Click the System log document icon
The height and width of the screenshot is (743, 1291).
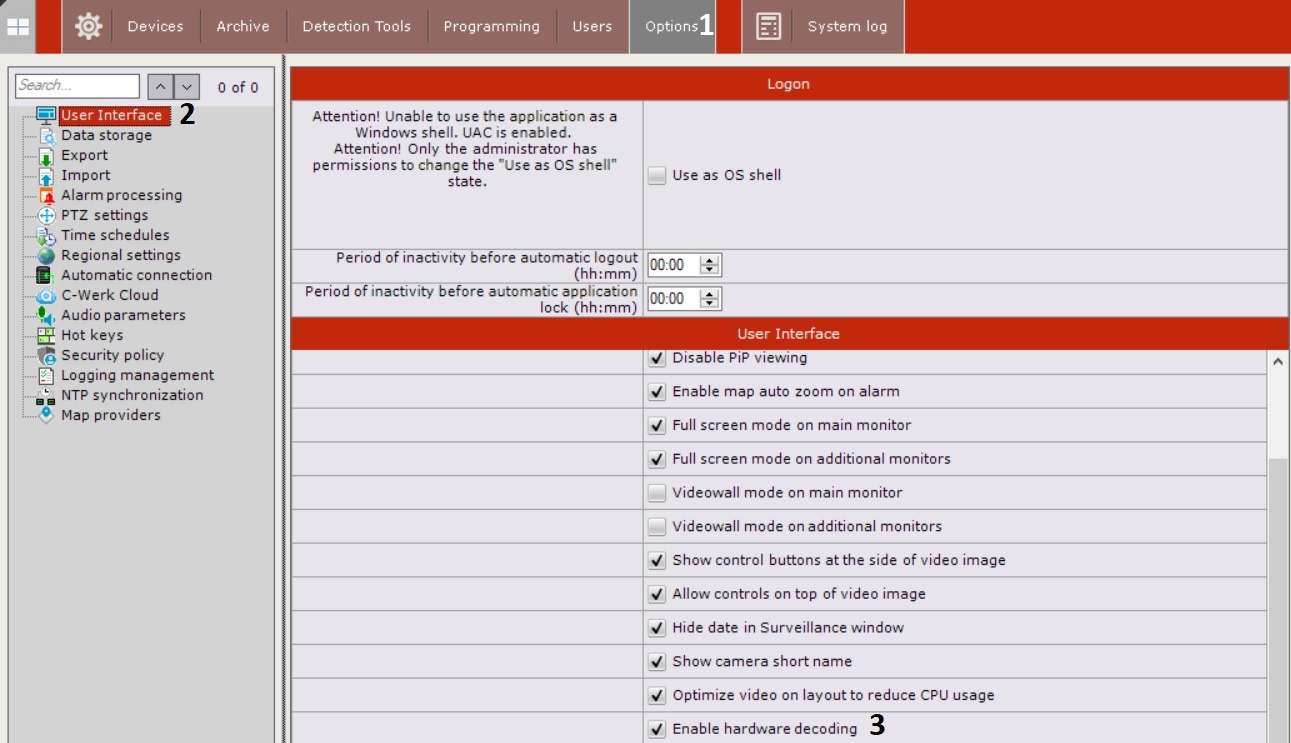(768, 27)
